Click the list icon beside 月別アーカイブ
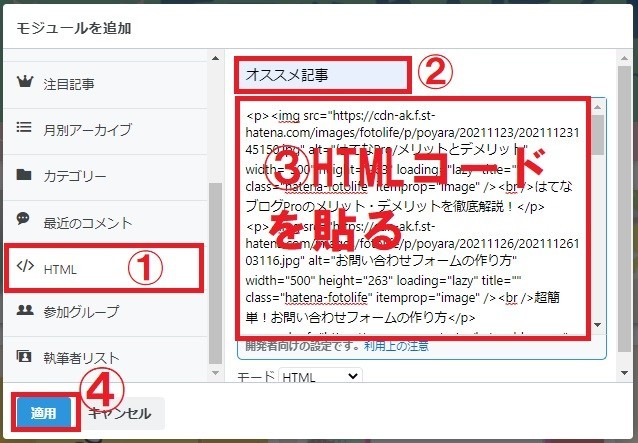 (24, 127)
